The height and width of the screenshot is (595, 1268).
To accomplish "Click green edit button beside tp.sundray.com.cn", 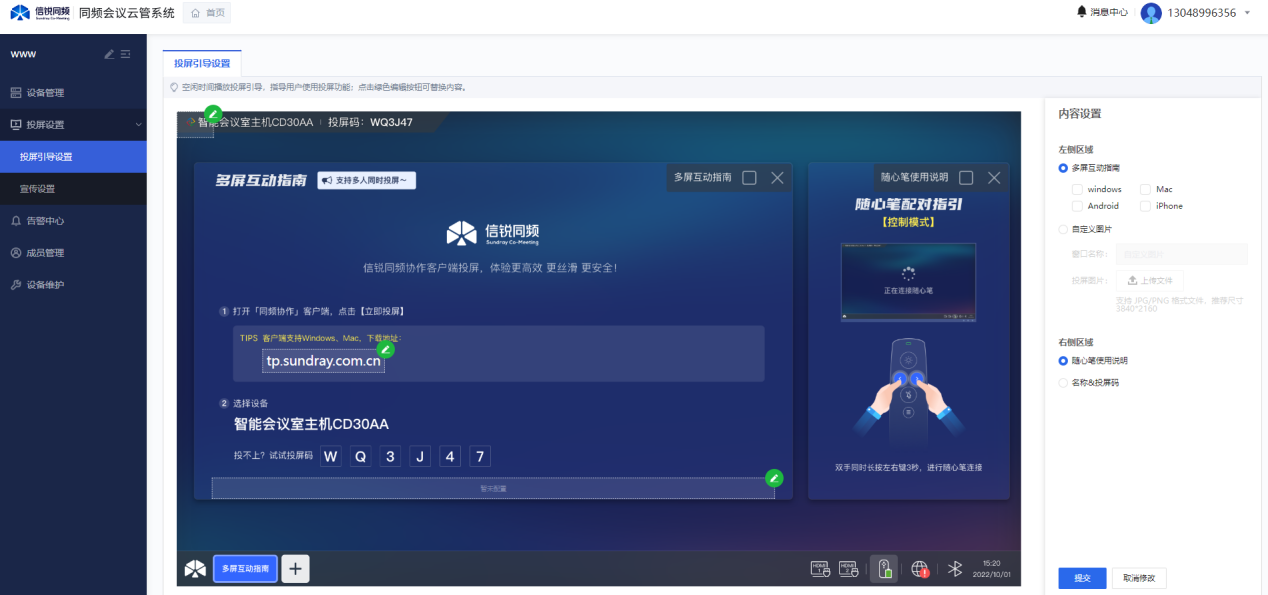I will point(386,349).
